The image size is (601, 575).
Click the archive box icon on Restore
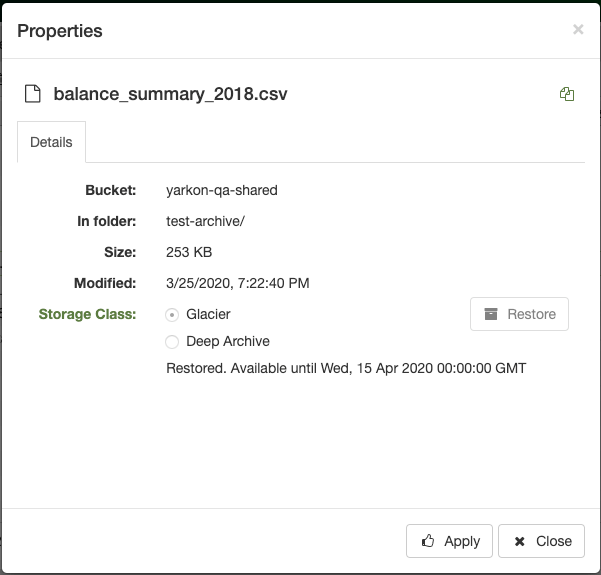pos(491,314)
